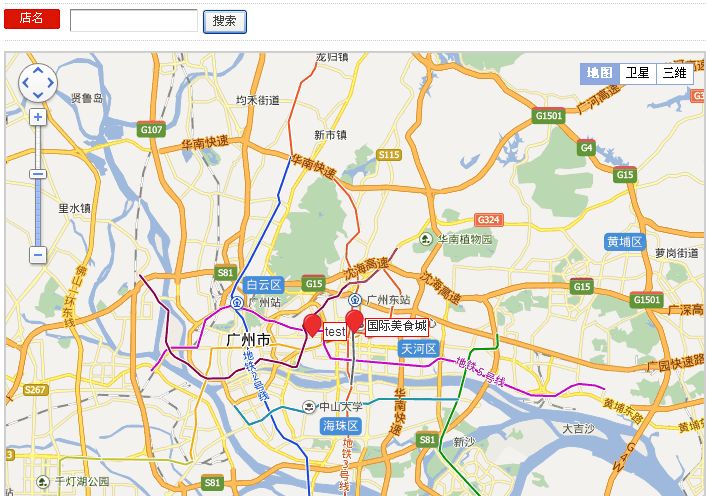Screen dimensions: 706x496
Task: Switch to the 卫星 satellite view
Action: click(x=638, y=73)
